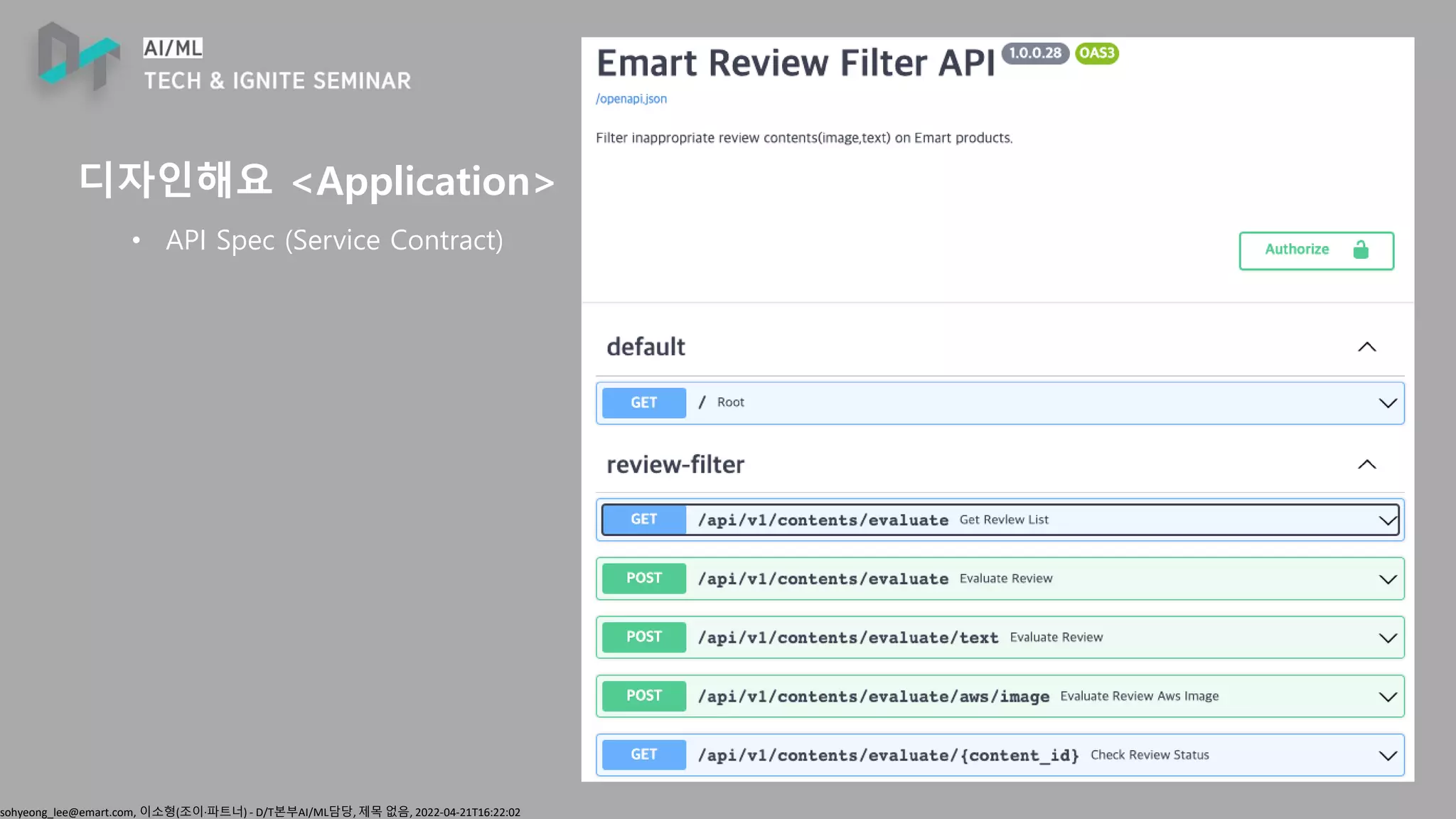Click GET badge for Root endpoint
The image size is (1456, 819).
pos(643,403)
